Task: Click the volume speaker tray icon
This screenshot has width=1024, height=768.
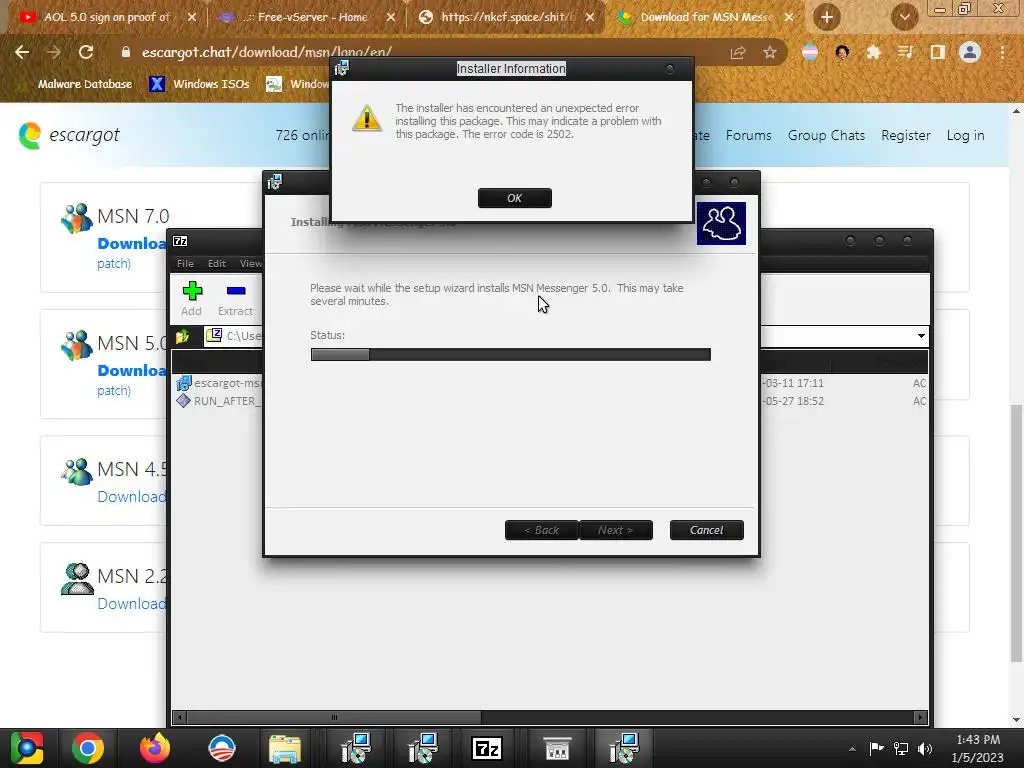Action: (925, 748)
